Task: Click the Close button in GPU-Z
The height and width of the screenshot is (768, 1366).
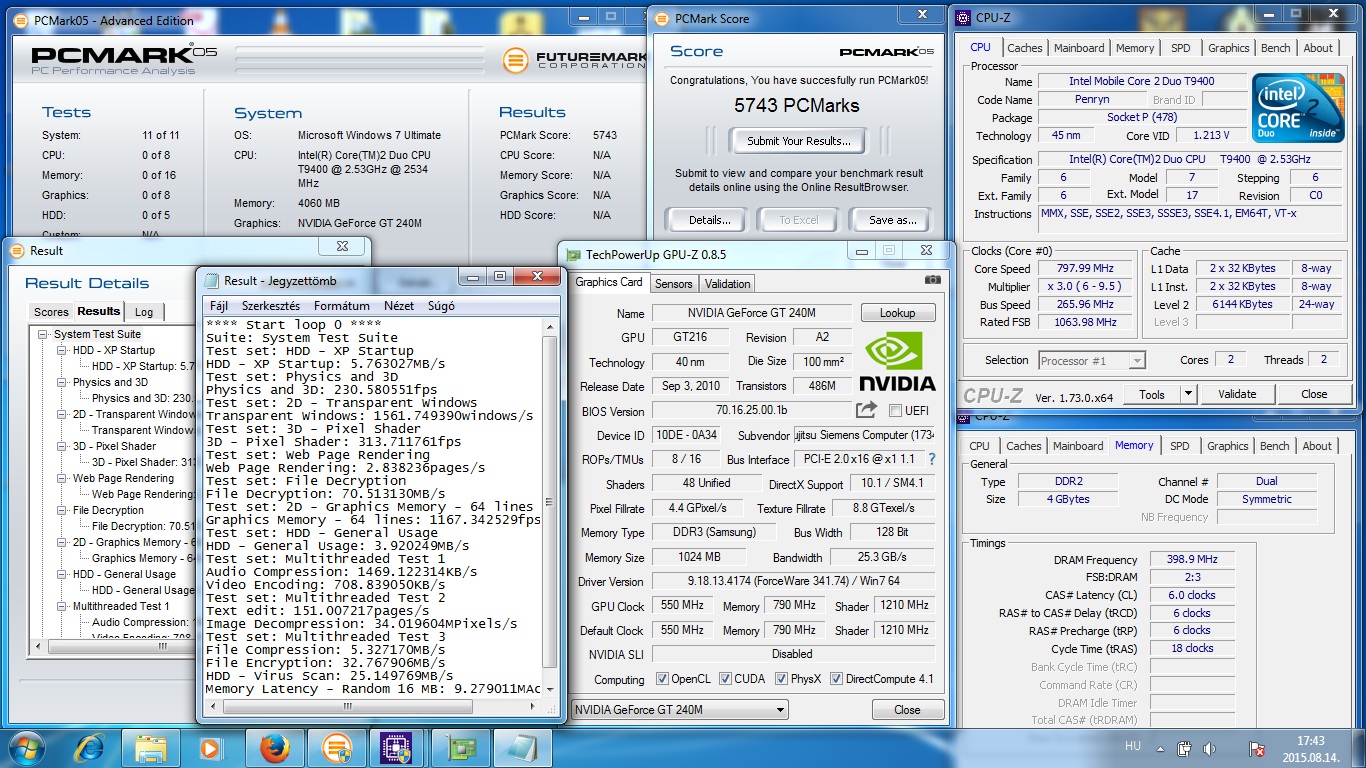Action: (908, 710)
